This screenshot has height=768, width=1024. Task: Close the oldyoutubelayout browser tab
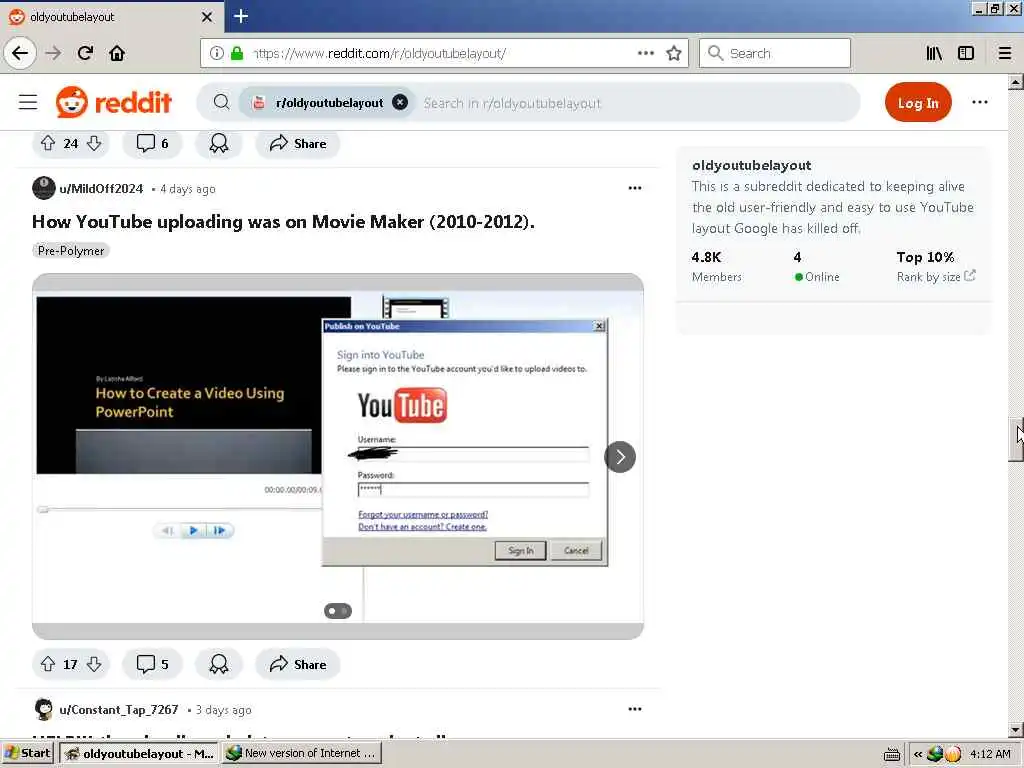coord(207,17)
